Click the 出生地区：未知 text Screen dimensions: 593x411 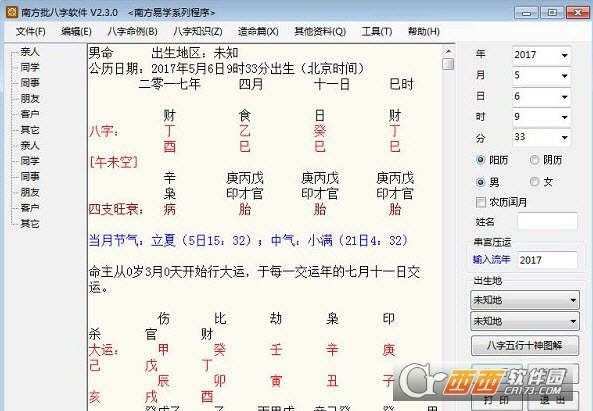[x=195, y=53]
